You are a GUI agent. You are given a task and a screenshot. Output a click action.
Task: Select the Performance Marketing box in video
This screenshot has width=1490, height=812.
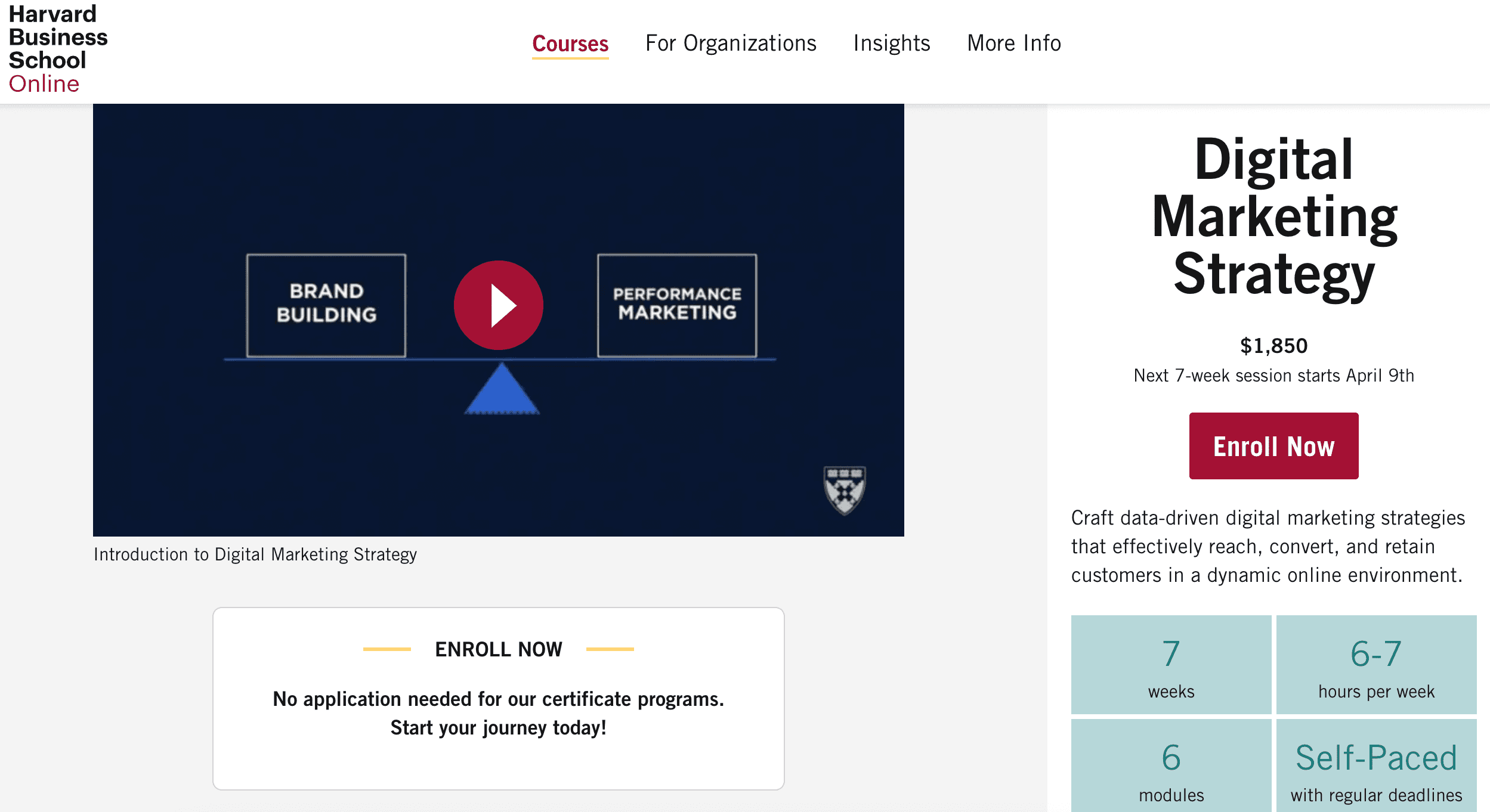[677, 306]
